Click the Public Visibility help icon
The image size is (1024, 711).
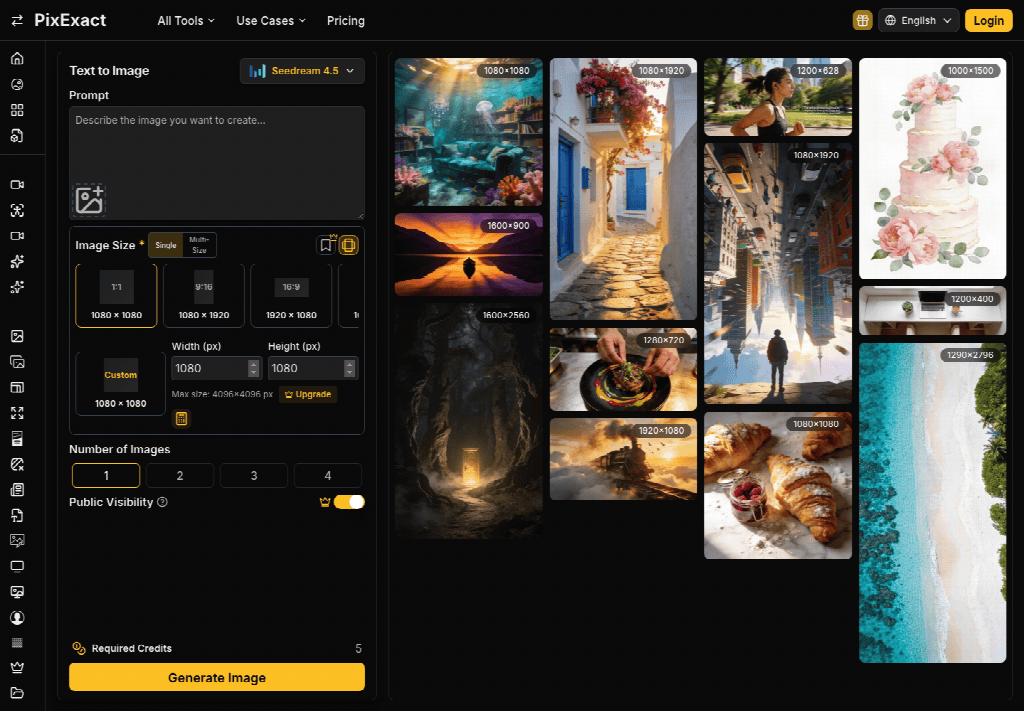click(163, 502)
